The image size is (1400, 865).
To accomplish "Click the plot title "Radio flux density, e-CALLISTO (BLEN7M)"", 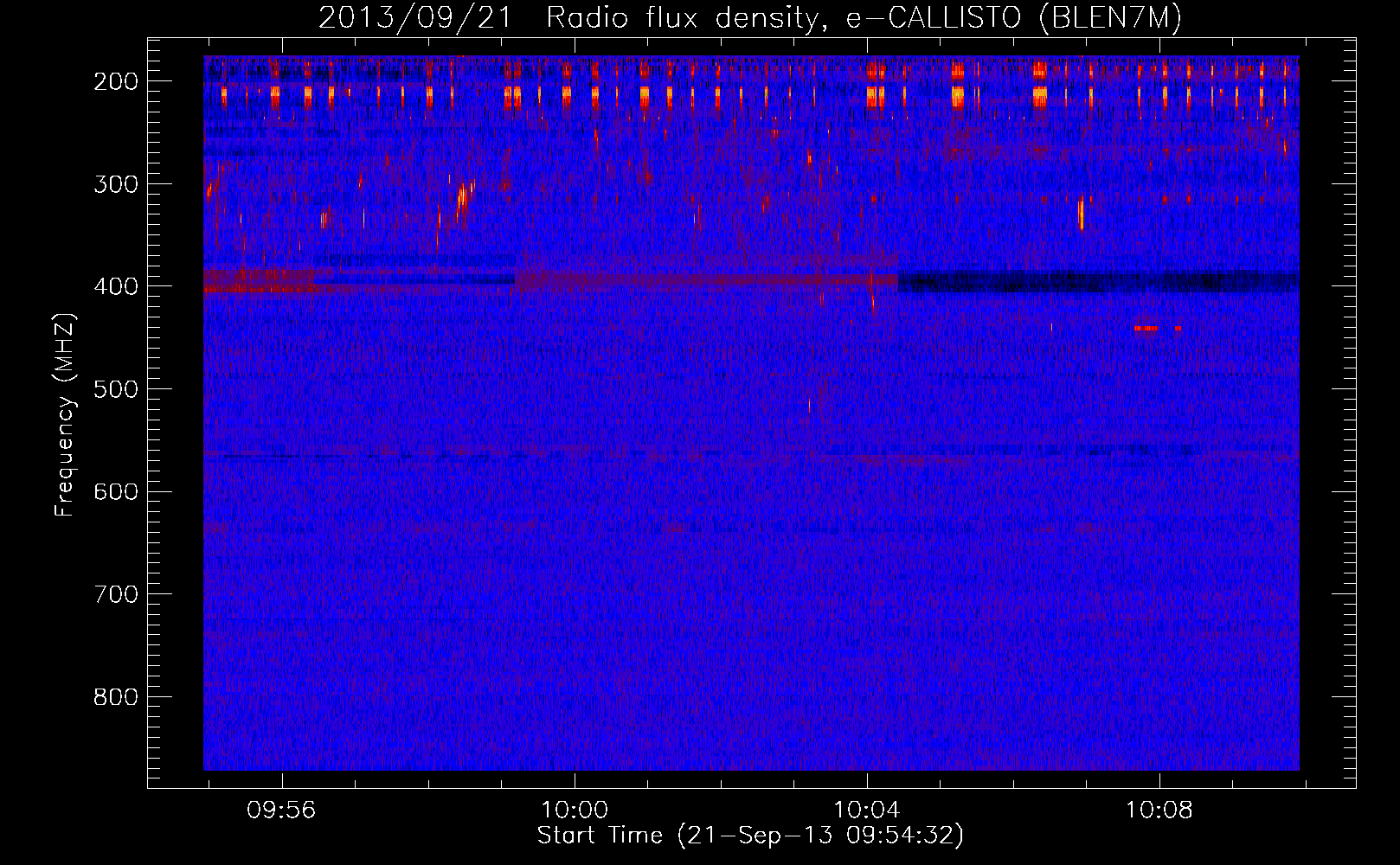I will tap(864, 18).
